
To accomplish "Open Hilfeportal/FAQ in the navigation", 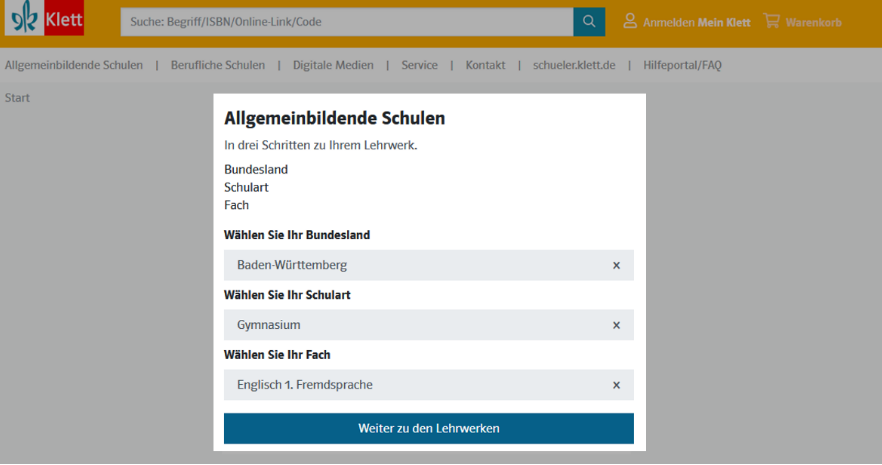I will pos(682,65).
